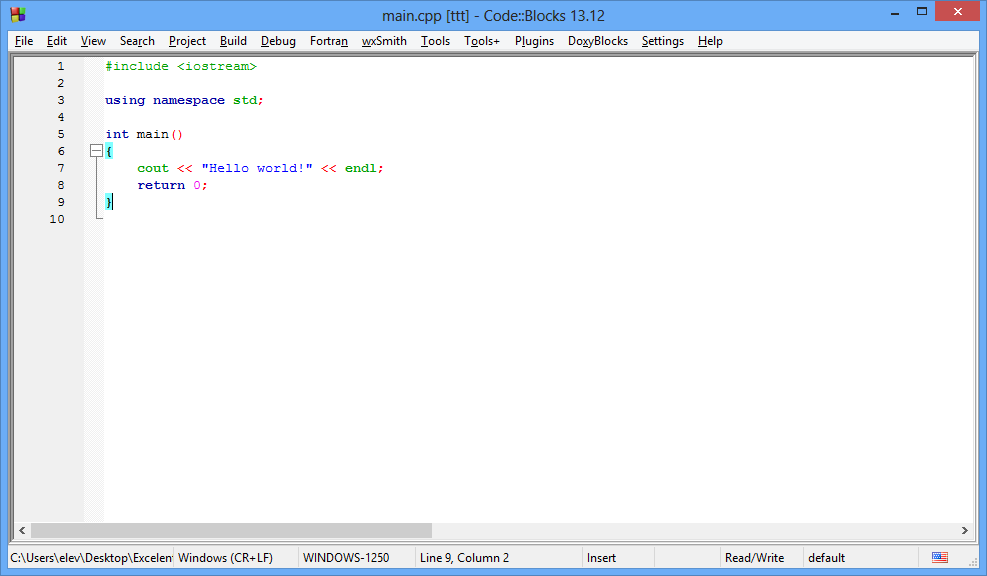Open the Project menu

(187, 41)
